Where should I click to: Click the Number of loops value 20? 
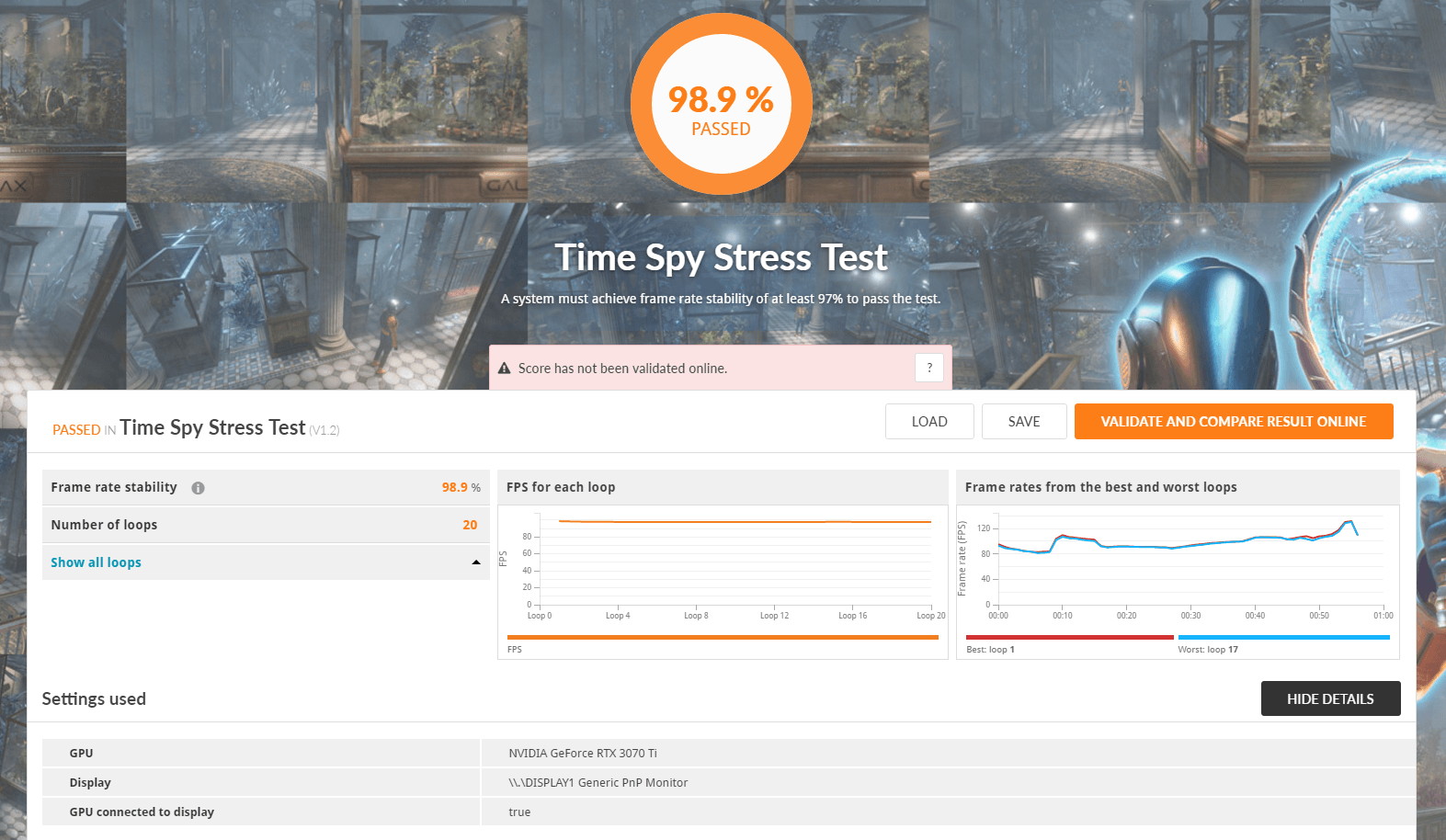tap(470, 525)
